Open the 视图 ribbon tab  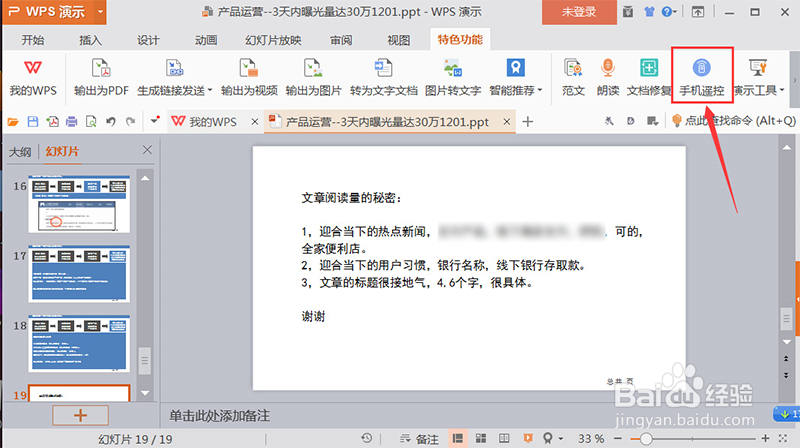398,40
